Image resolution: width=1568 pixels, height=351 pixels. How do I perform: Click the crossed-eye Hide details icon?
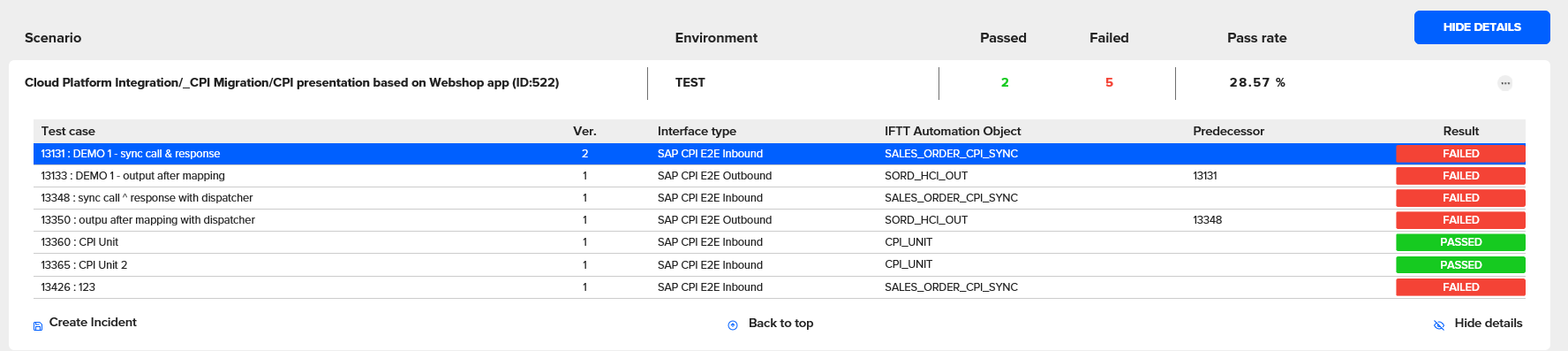tap(1439, 325)
